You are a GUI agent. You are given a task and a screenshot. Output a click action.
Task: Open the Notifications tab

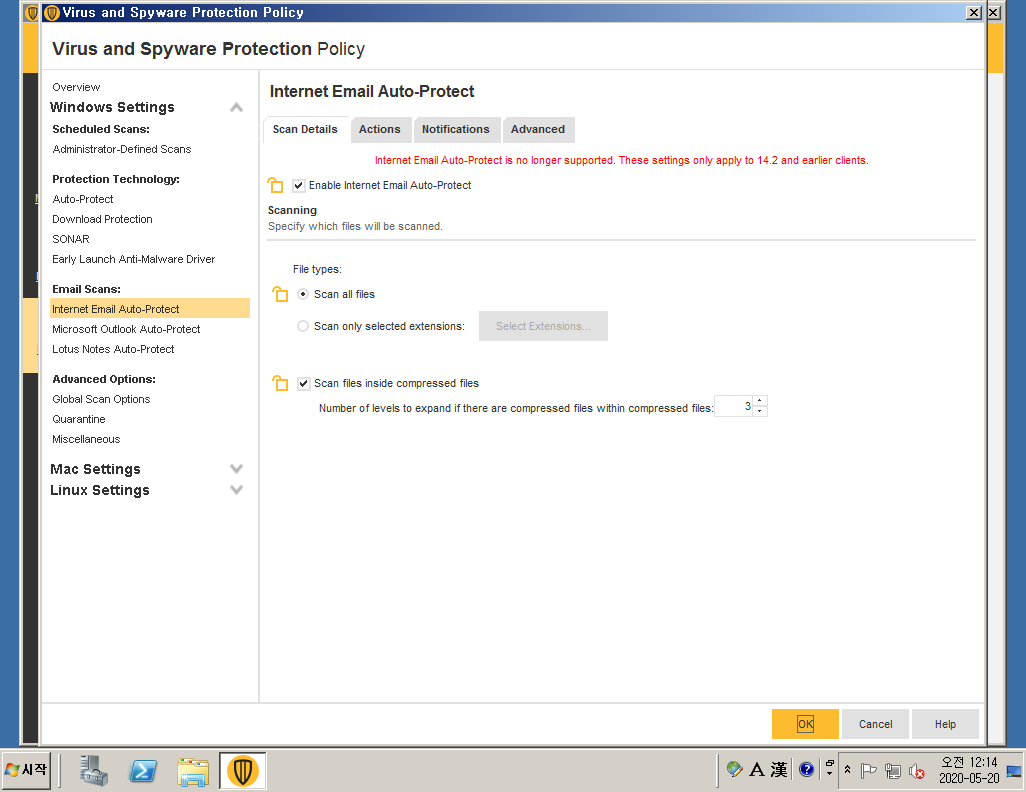455,130
